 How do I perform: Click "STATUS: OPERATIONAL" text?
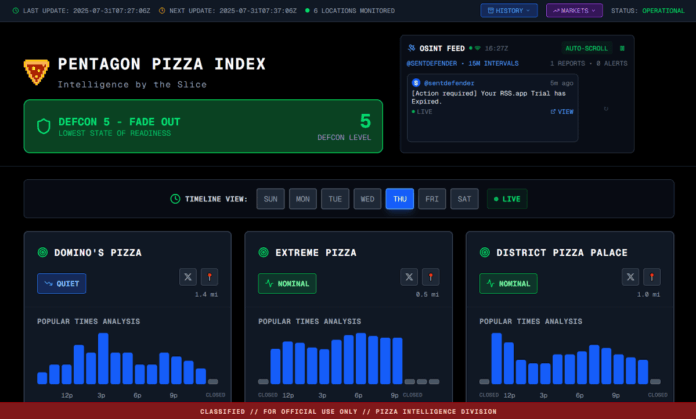648,10
